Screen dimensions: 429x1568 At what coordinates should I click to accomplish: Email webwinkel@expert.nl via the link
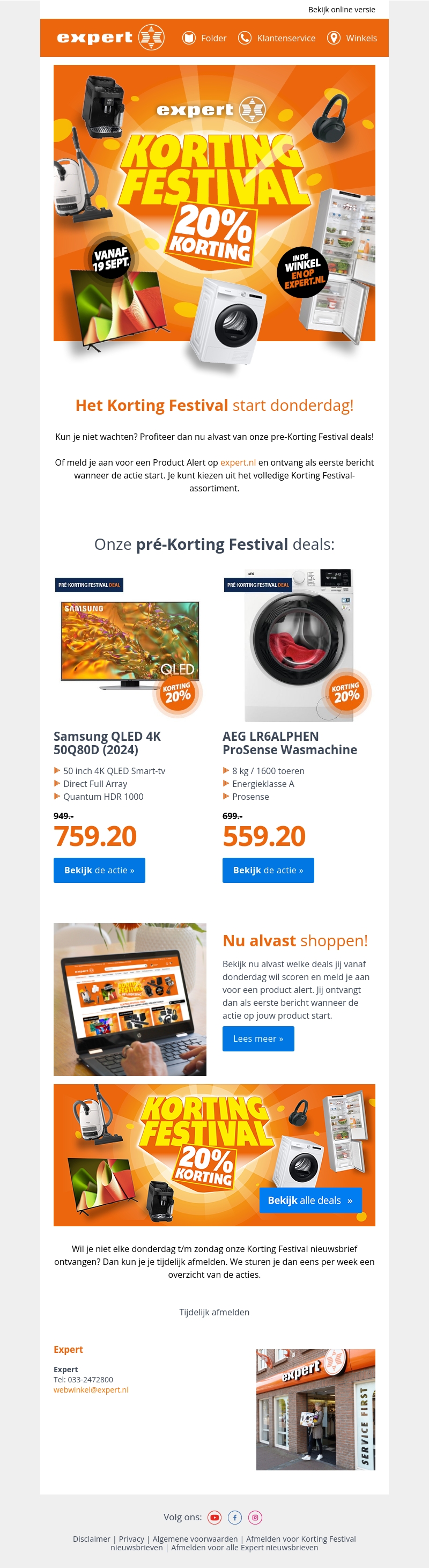point(91,1390)
